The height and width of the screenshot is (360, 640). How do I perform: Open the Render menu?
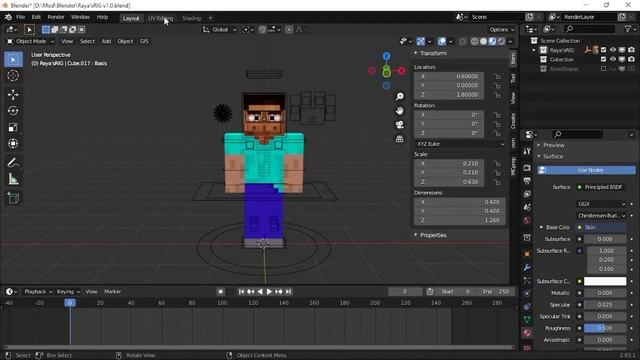(x=56, y=17)
